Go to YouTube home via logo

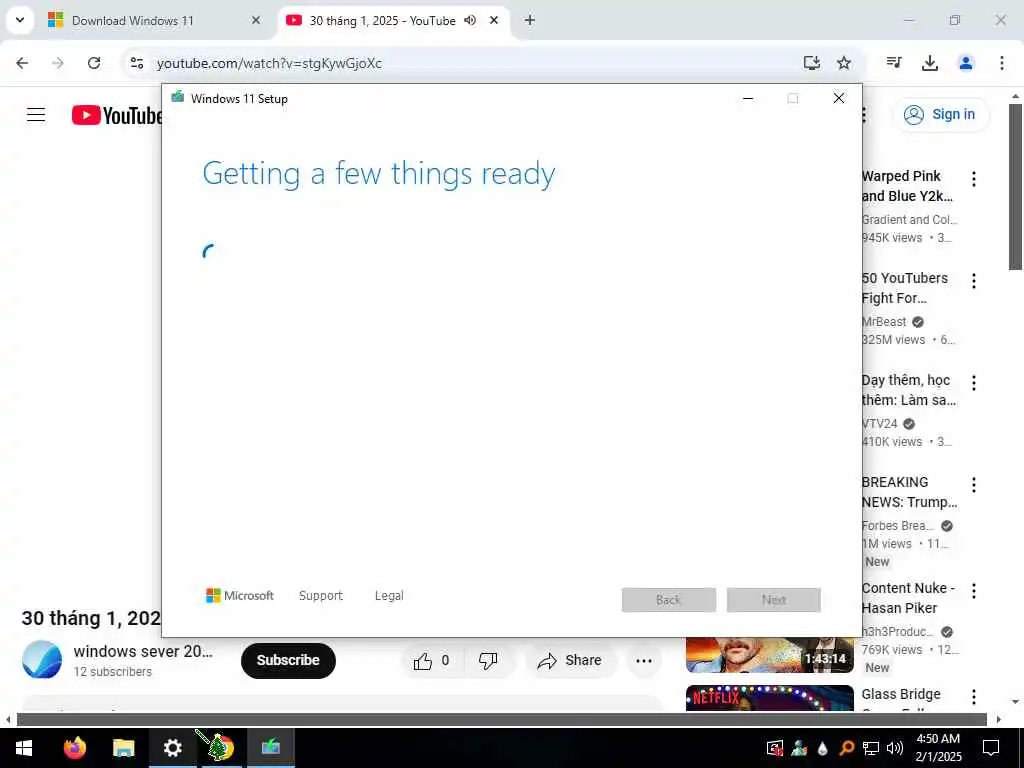118,115
